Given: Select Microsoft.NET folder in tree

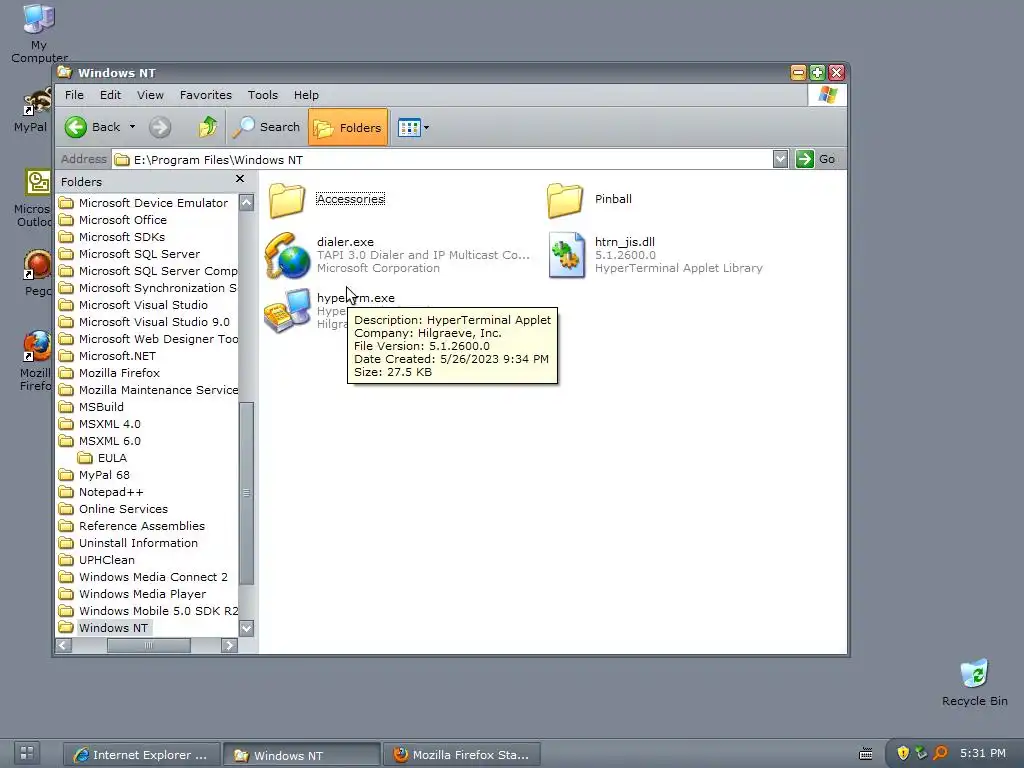Looking at the screenshot, I should click(117, 356).
